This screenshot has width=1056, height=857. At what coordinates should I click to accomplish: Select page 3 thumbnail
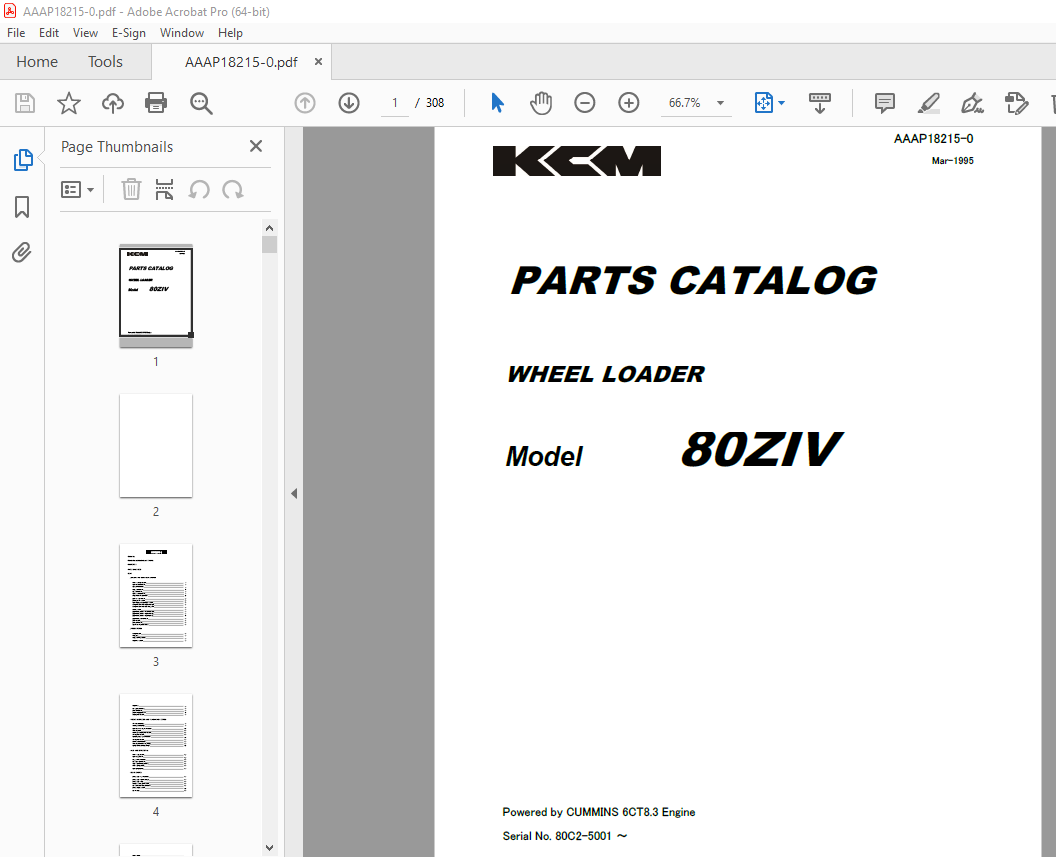click(x=156, y=596)
